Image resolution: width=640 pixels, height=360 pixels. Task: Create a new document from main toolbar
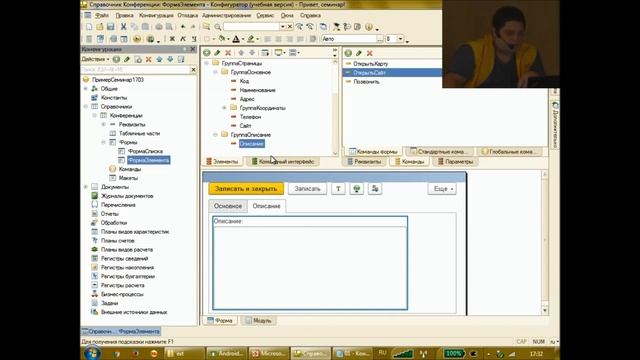coord(89,27)
